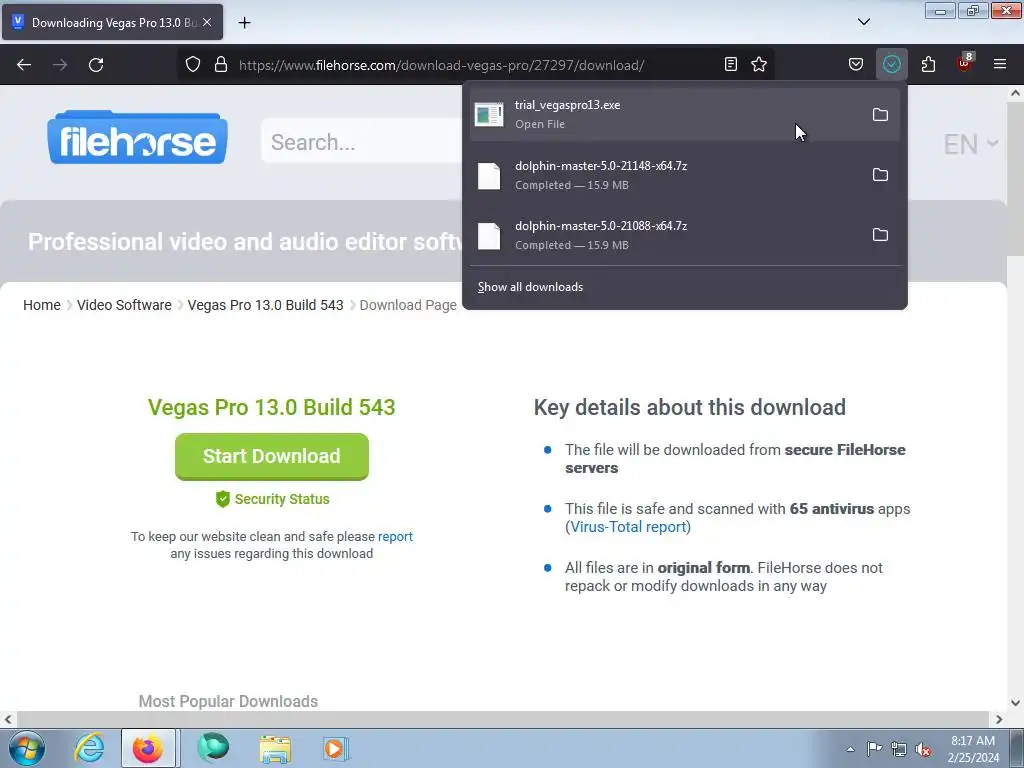Click the Vegas Pro 13.0 Build 543 heading
This screenshot has width=1024, height=768.
pos(272,408)
